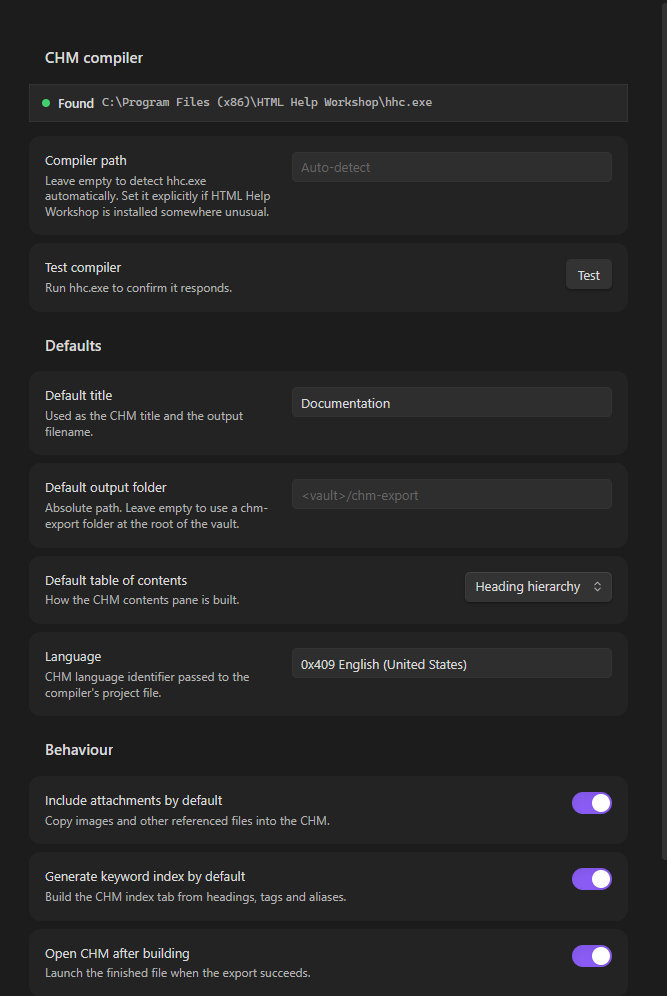Select the hhc.exe found path text
The width and height of the screenshot is (667, 996).
pyautogui.click(x=267, y=102)
